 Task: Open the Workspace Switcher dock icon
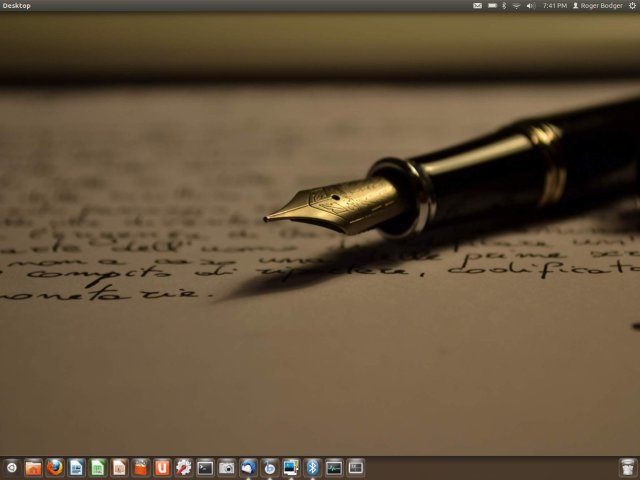tap(356, 468)
